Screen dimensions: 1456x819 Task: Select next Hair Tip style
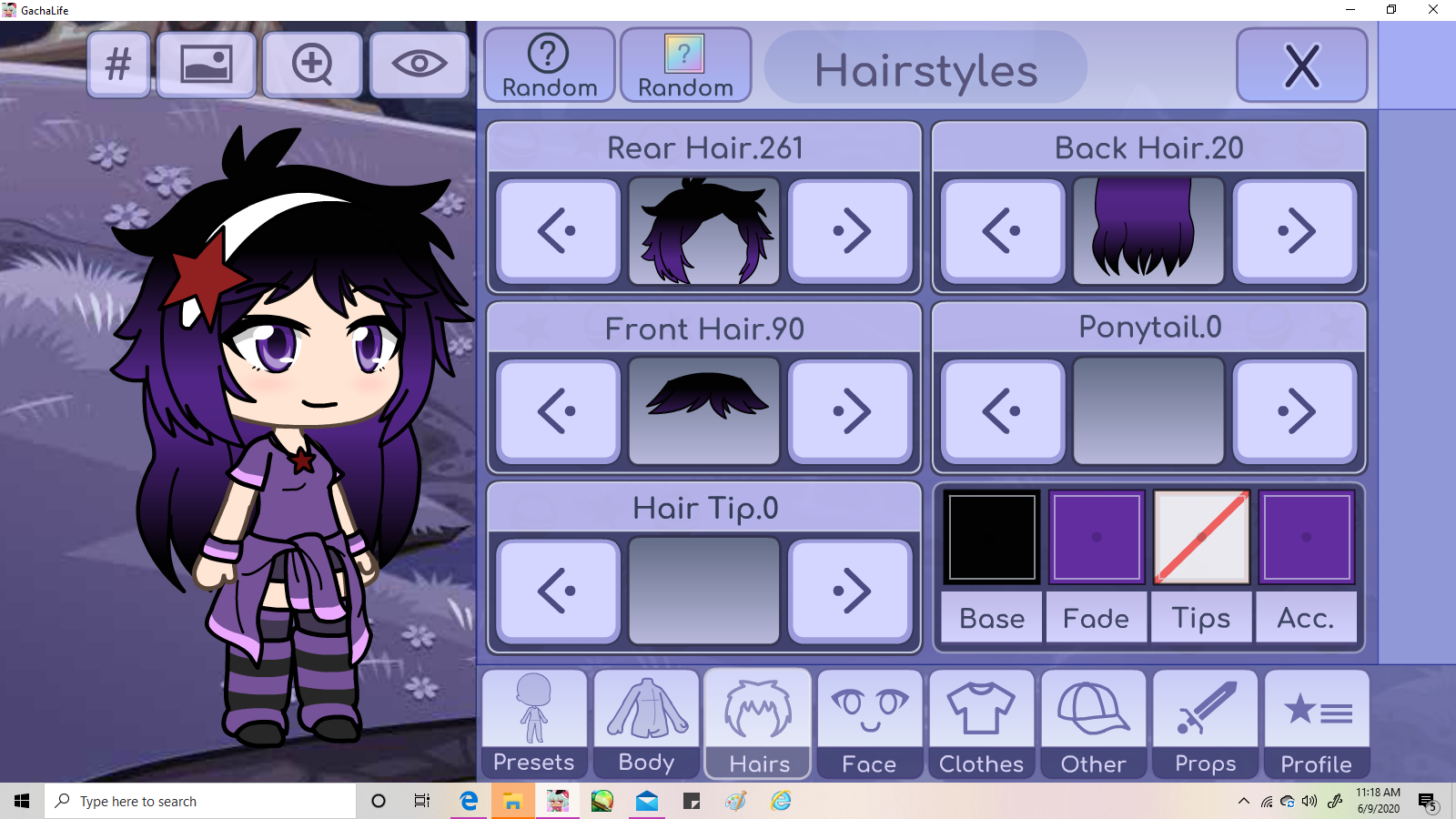(x=851, y=591)
